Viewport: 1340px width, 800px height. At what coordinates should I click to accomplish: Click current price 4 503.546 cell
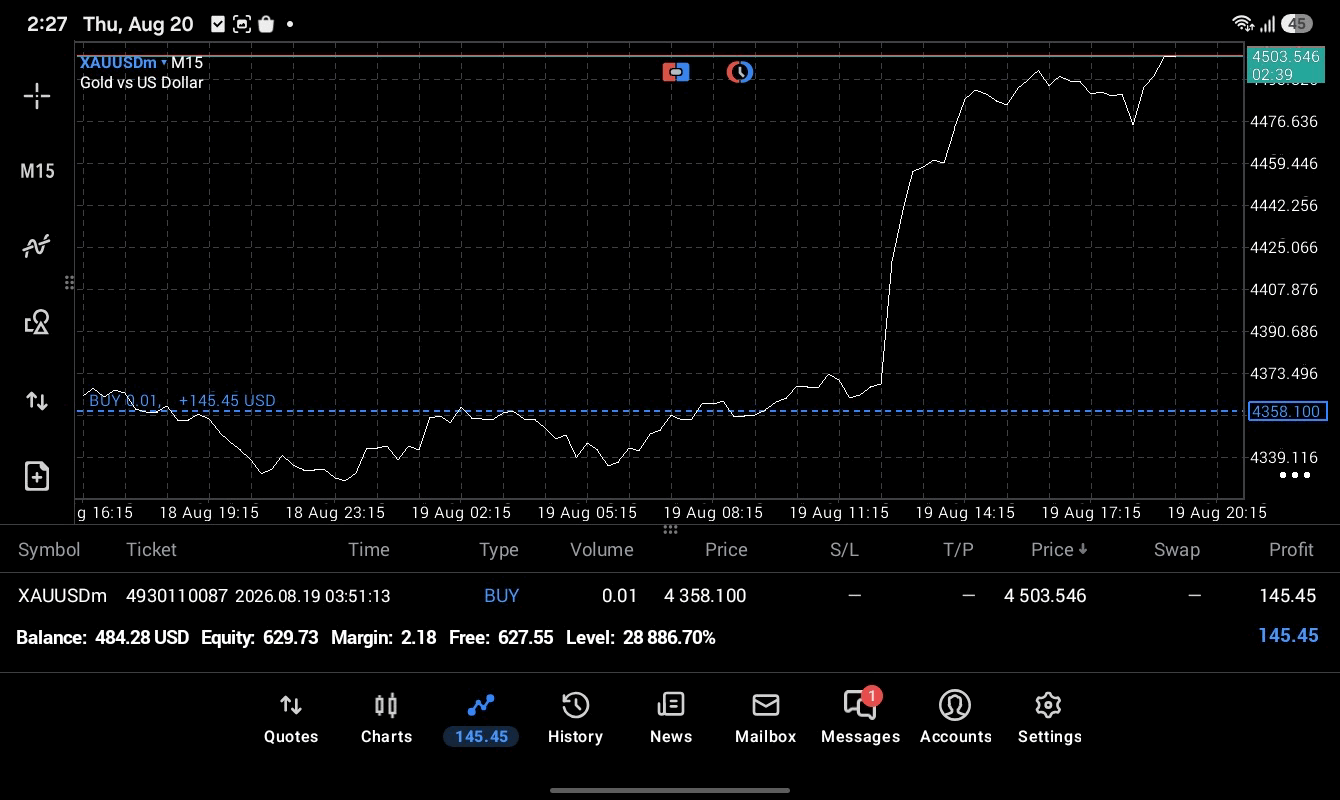pos(1045,596)
